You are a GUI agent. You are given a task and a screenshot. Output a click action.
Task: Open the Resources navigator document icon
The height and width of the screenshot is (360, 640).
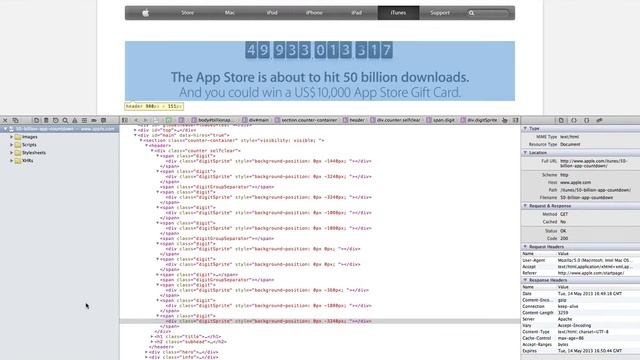click(36, 120)
